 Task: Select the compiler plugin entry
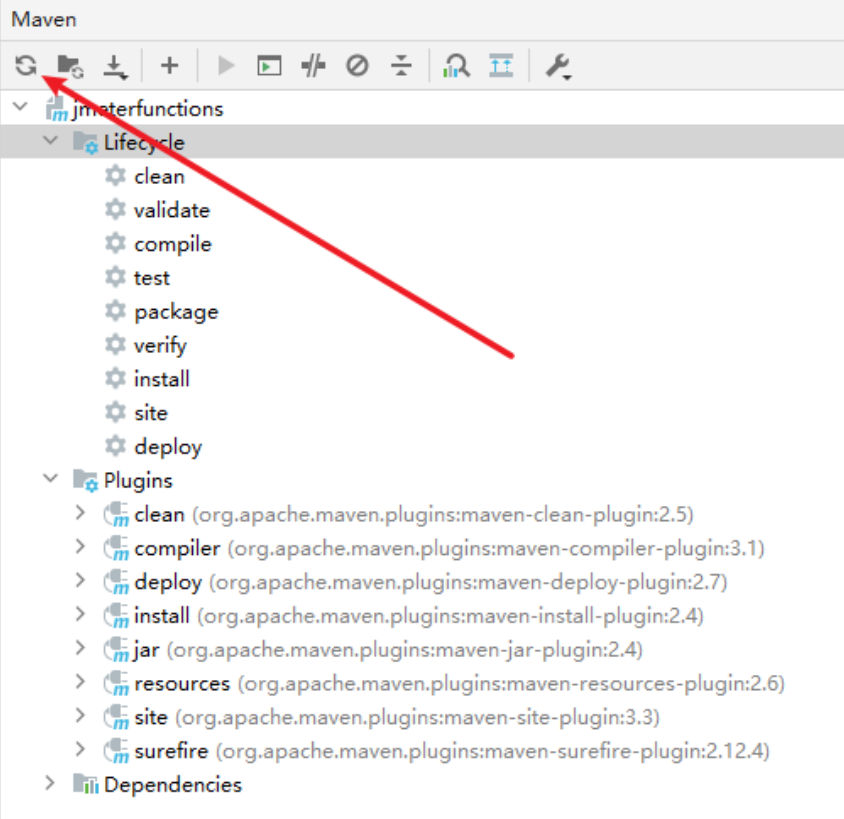[177, 548]
